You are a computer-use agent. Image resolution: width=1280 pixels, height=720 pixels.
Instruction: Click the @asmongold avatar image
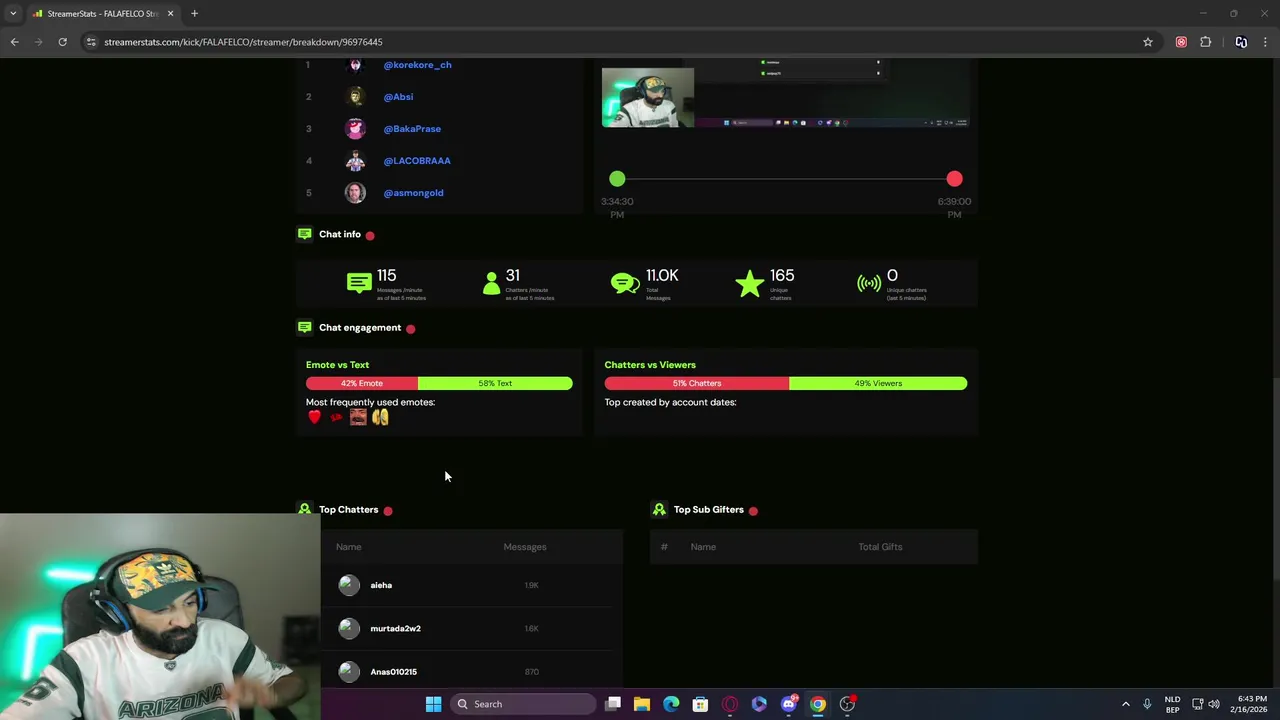click(x=355, y=193)
